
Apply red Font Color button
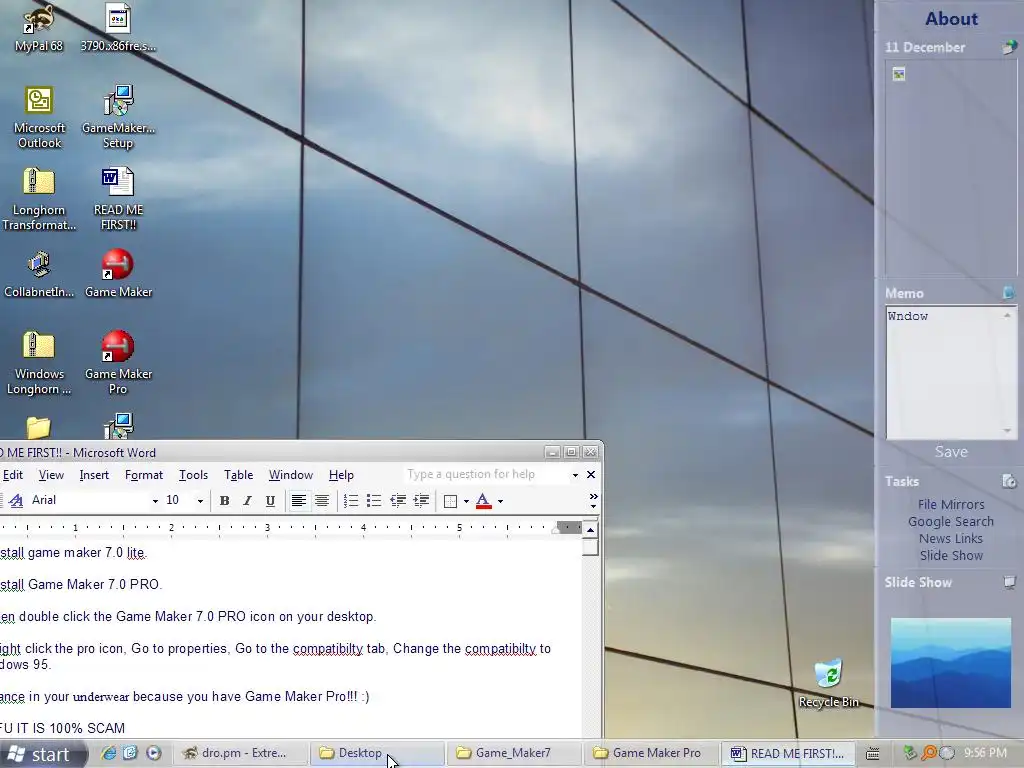click(483, 501)
